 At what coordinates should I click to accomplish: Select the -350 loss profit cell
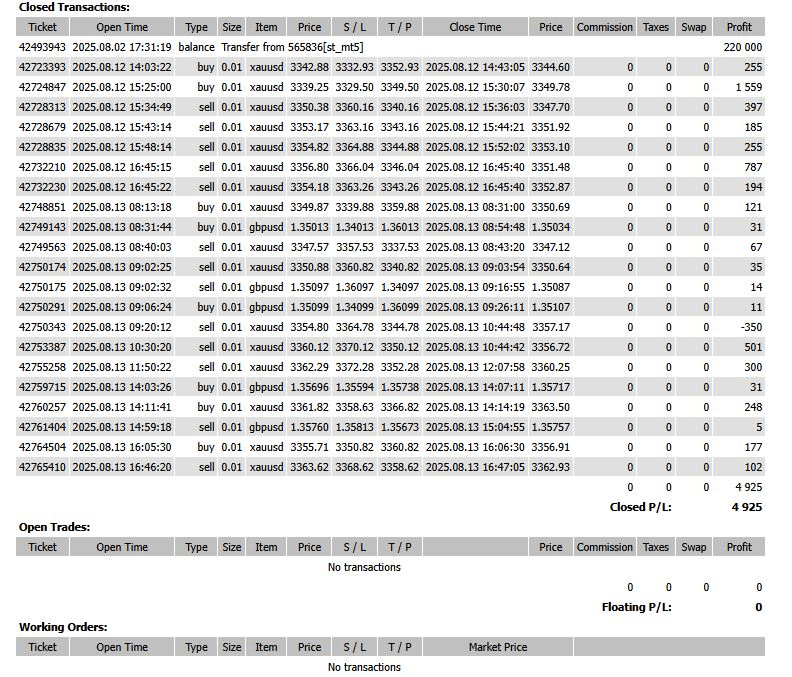749,327
